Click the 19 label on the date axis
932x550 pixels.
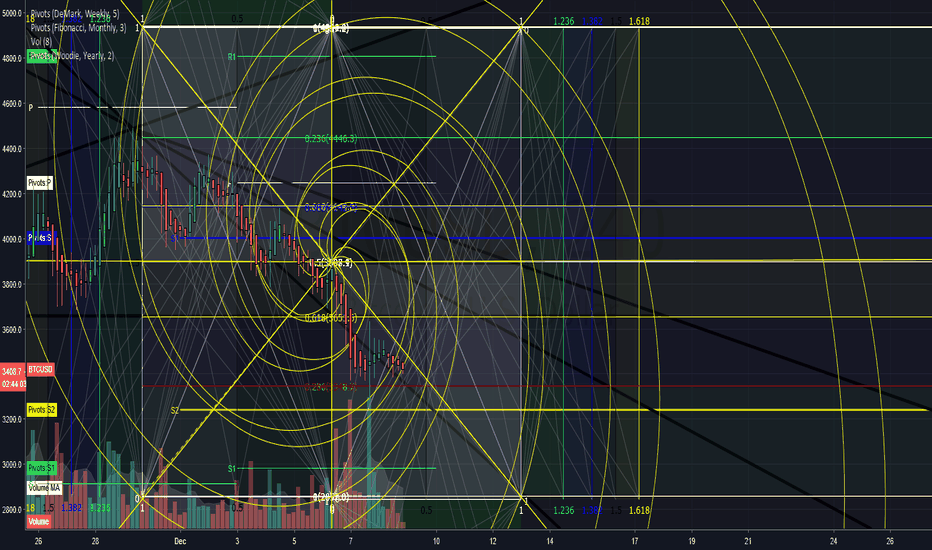(692, 541)
